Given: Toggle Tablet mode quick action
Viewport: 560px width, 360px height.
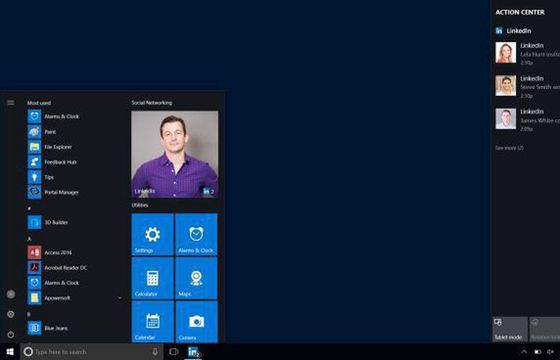Looking at the screenshot, I should click(510, 329).
